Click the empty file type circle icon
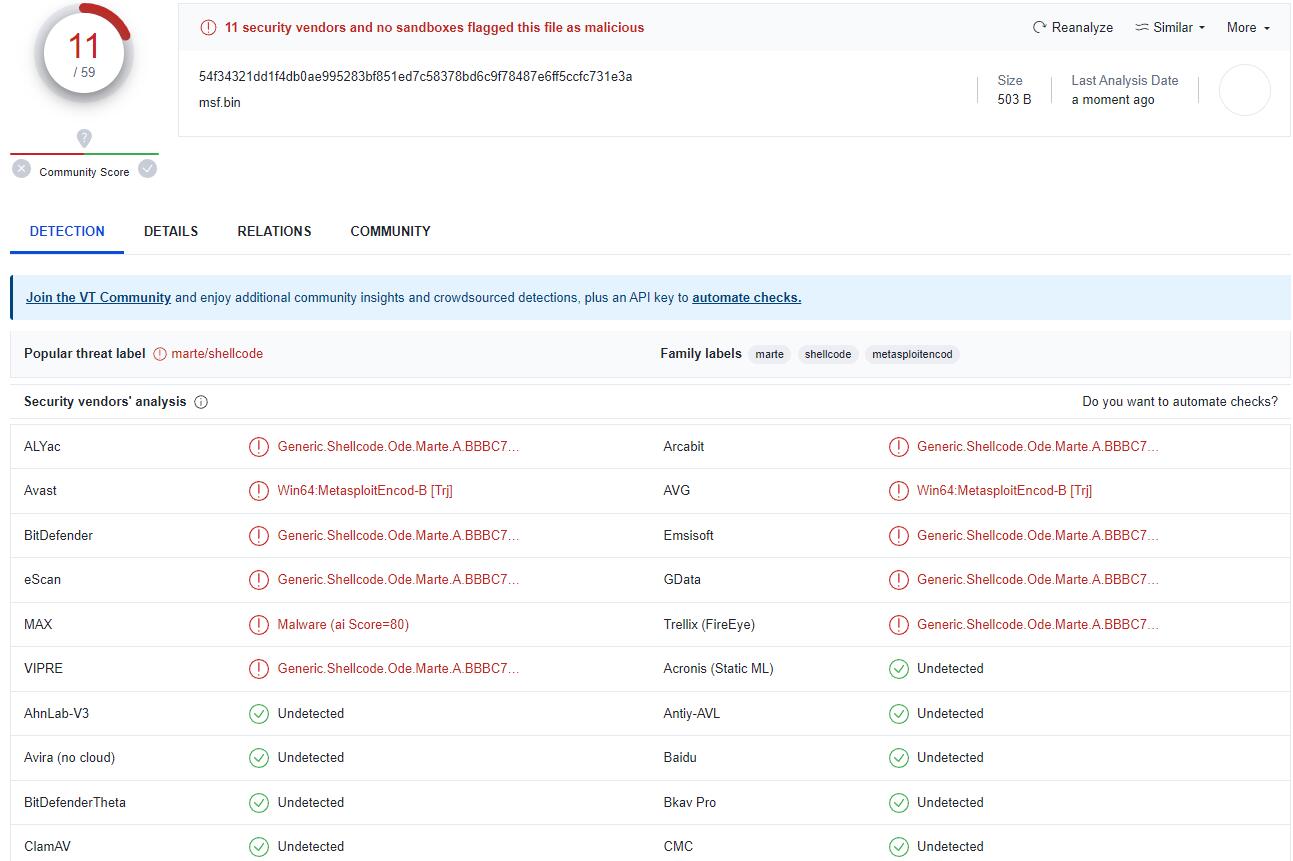1293x861 pixels. [x=1245, y=90]
